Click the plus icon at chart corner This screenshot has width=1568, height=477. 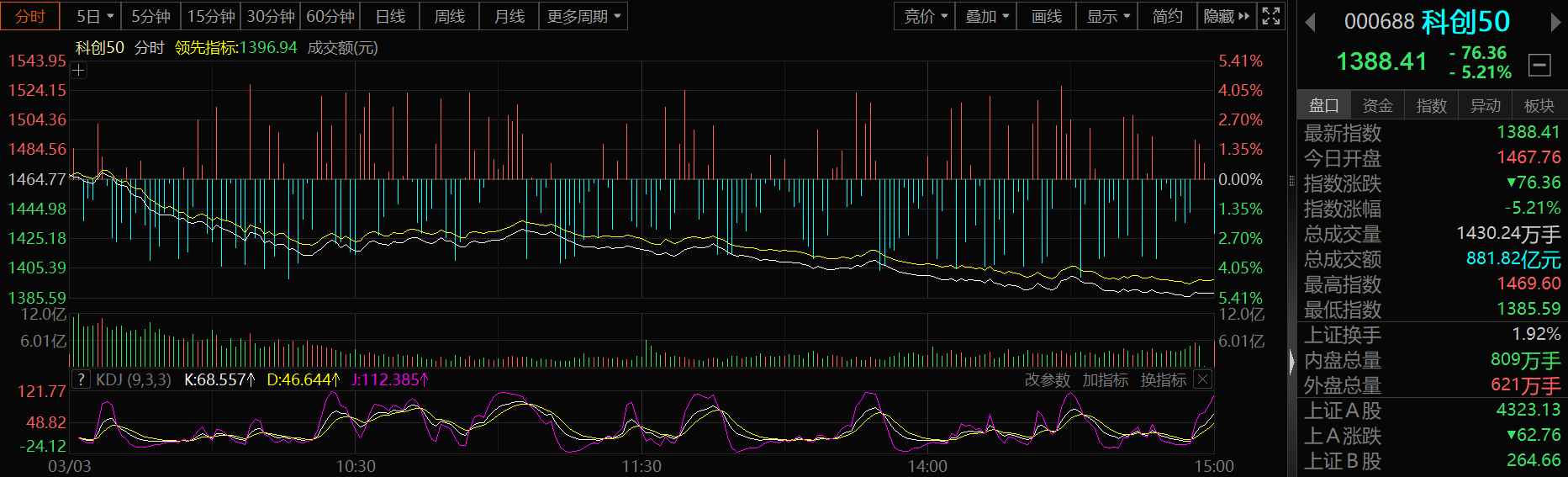(78, 71)
